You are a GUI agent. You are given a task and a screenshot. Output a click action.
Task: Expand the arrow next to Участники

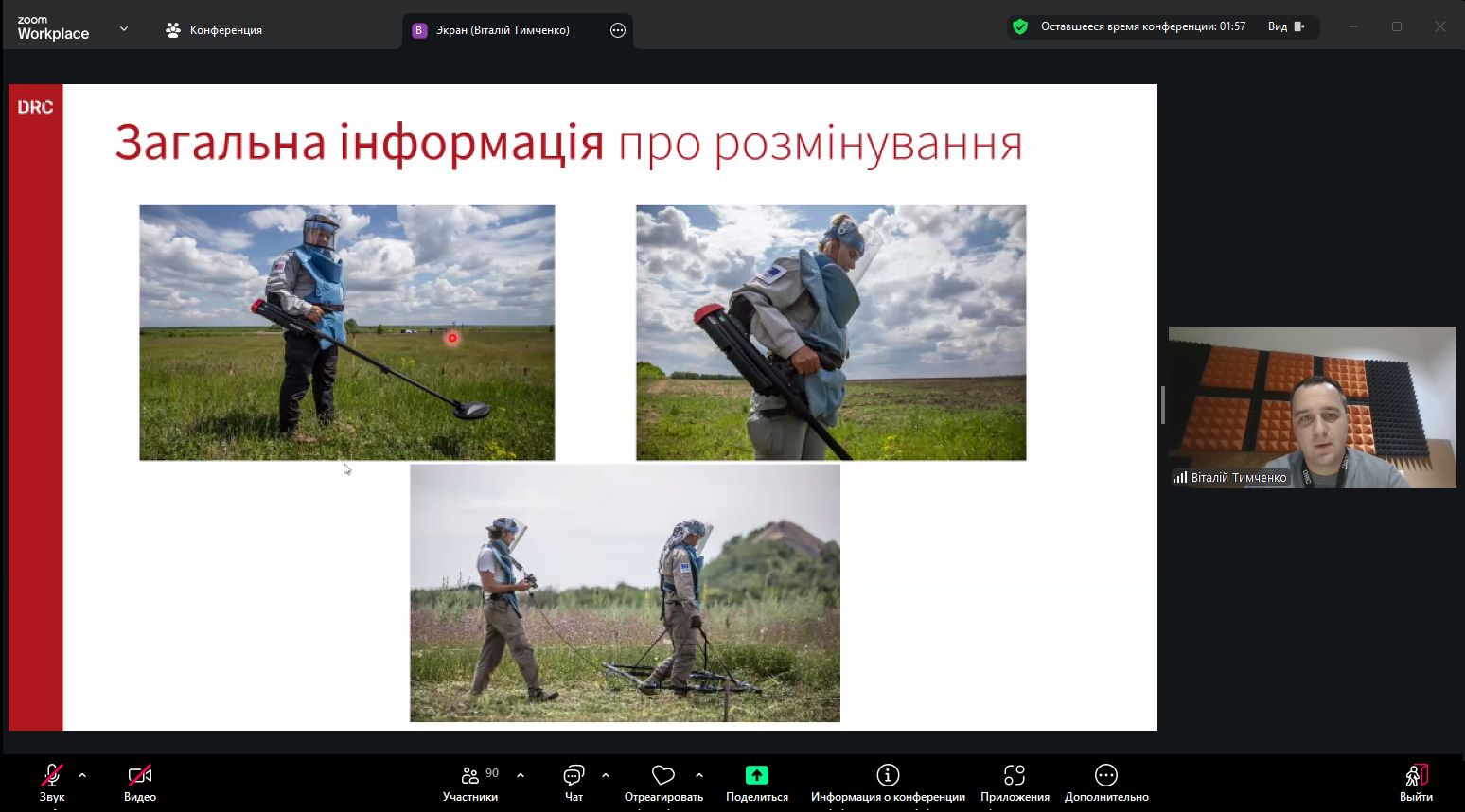521,775
